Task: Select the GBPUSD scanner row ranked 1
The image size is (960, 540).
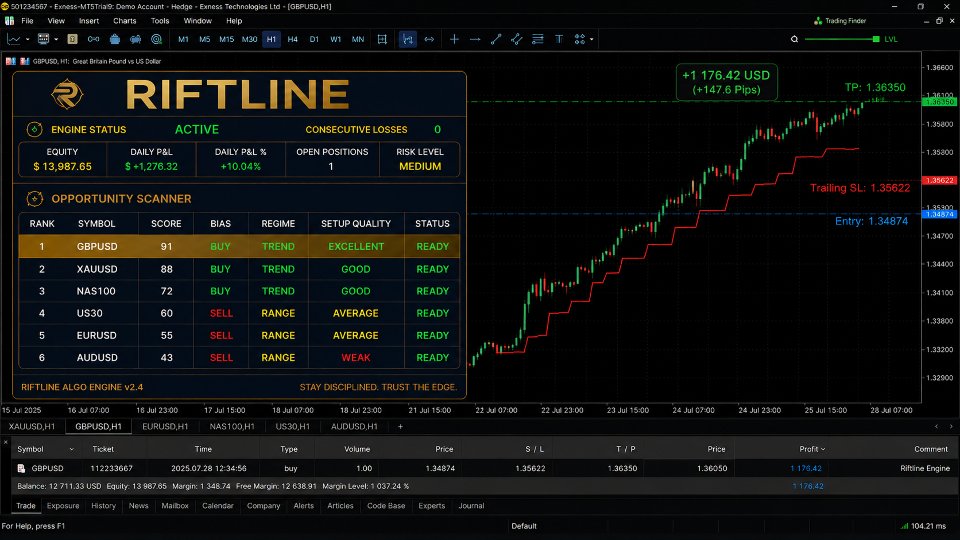Action: 239,246
